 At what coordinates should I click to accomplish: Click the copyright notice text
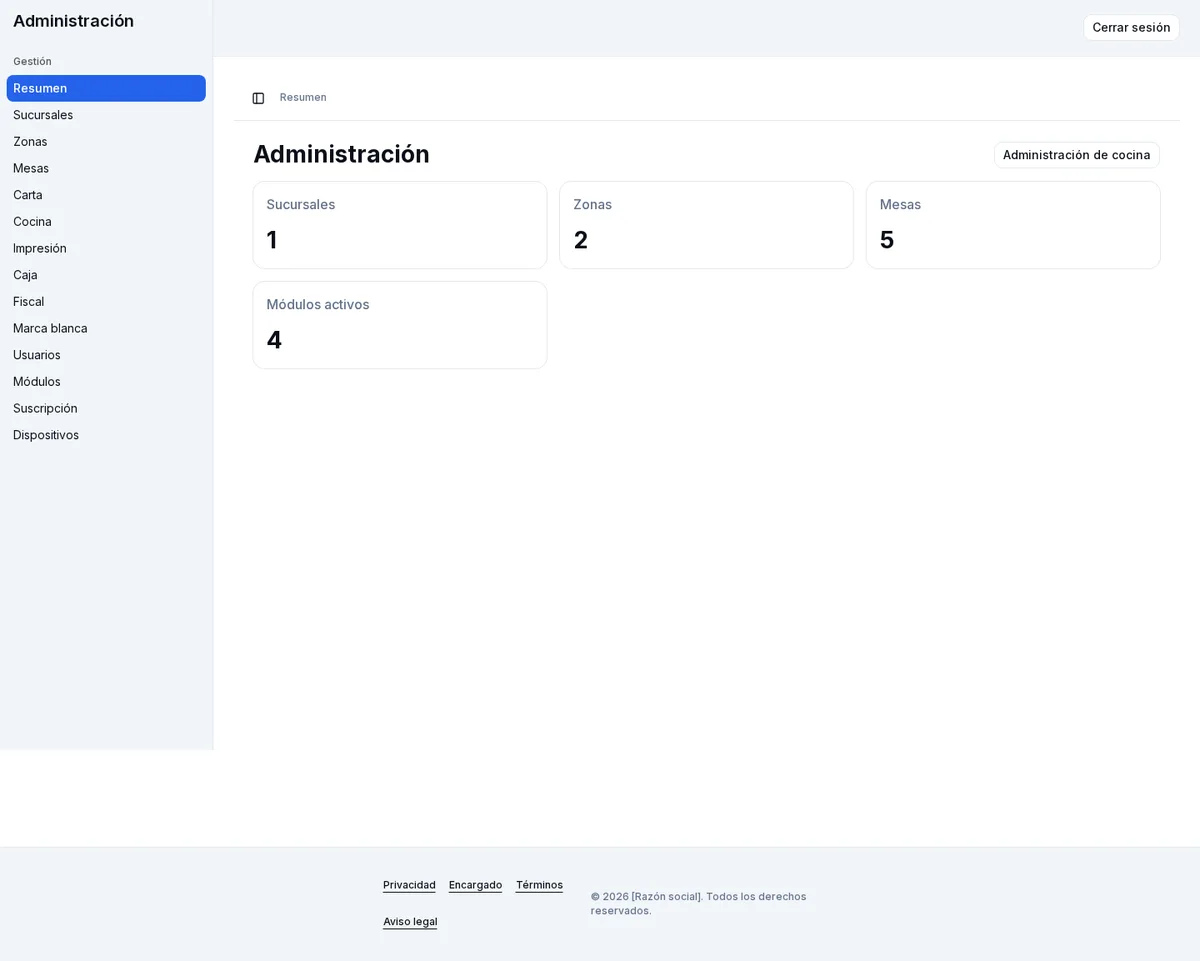click(x=698, y=903)
